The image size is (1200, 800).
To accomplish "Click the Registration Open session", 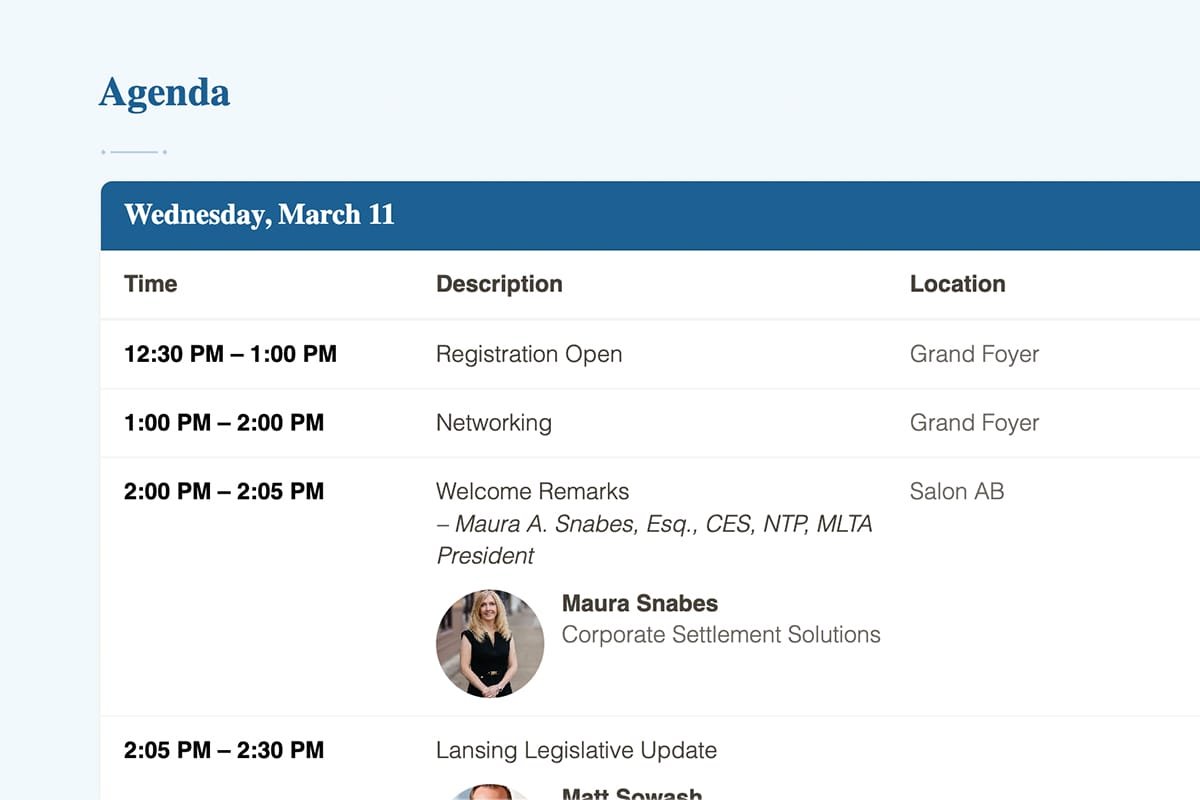I will coord(529,354).
